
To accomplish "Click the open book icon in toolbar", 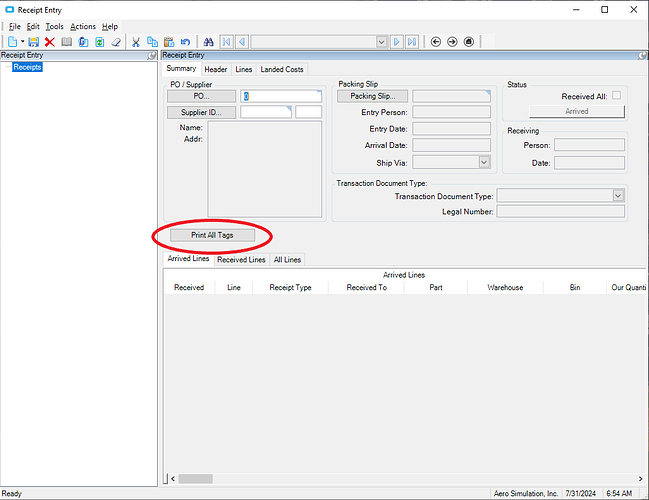I will pos(67,42).
